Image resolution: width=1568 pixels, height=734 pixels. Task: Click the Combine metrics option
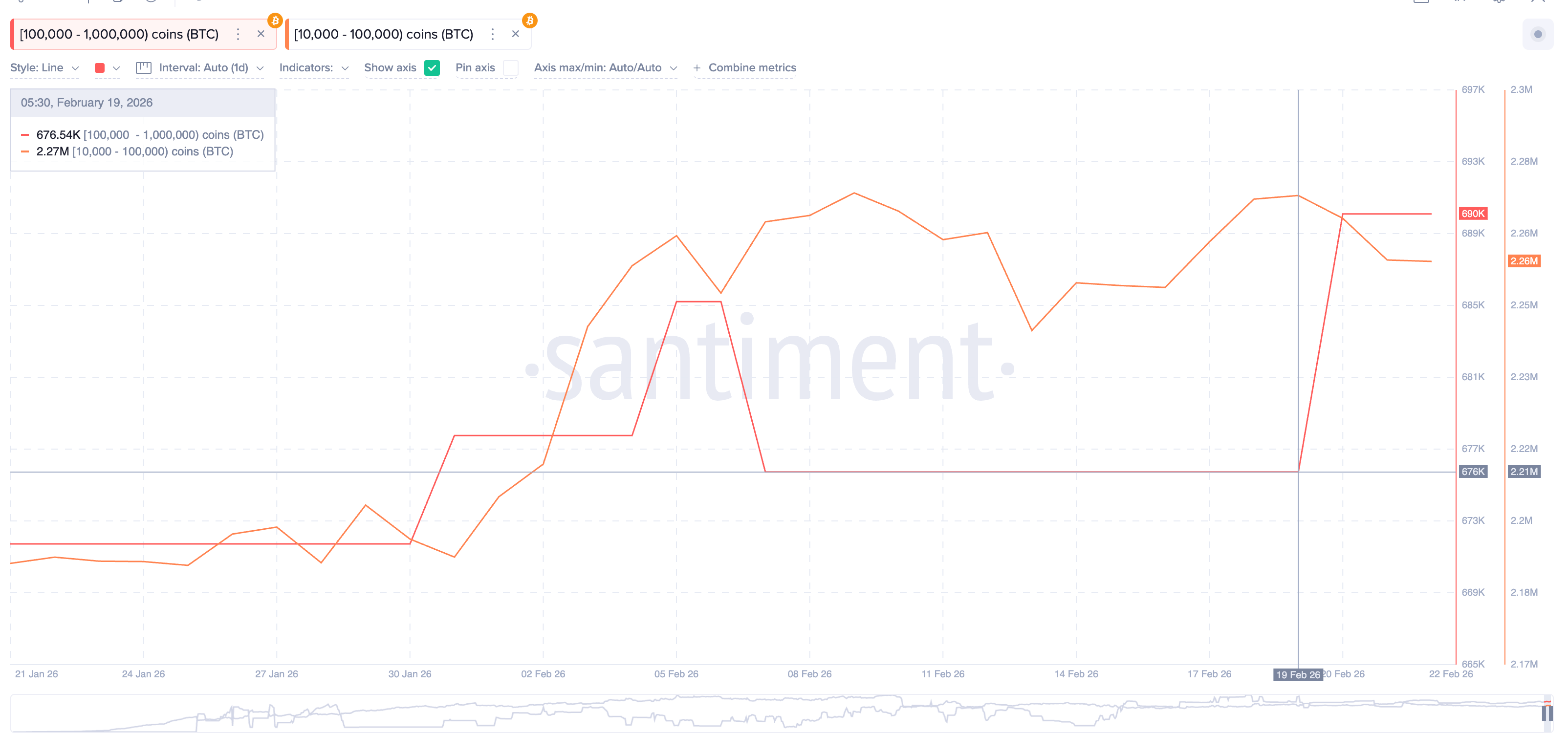pyautogui.click(x=745, y=67)
